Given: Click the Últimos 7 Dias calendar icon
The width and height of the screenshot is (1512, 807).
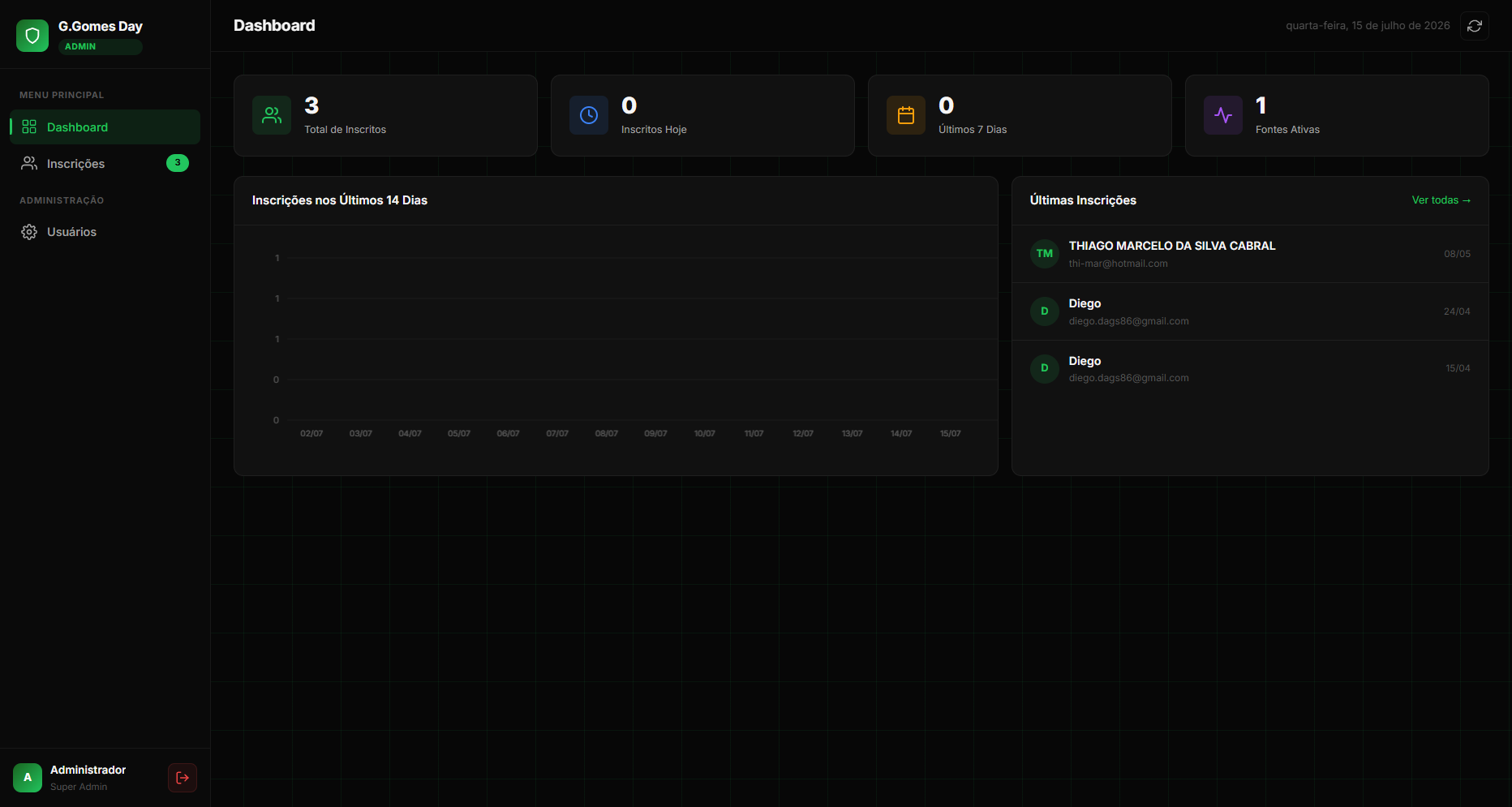Looking at the screenshot, I should [x=906, y=115].
